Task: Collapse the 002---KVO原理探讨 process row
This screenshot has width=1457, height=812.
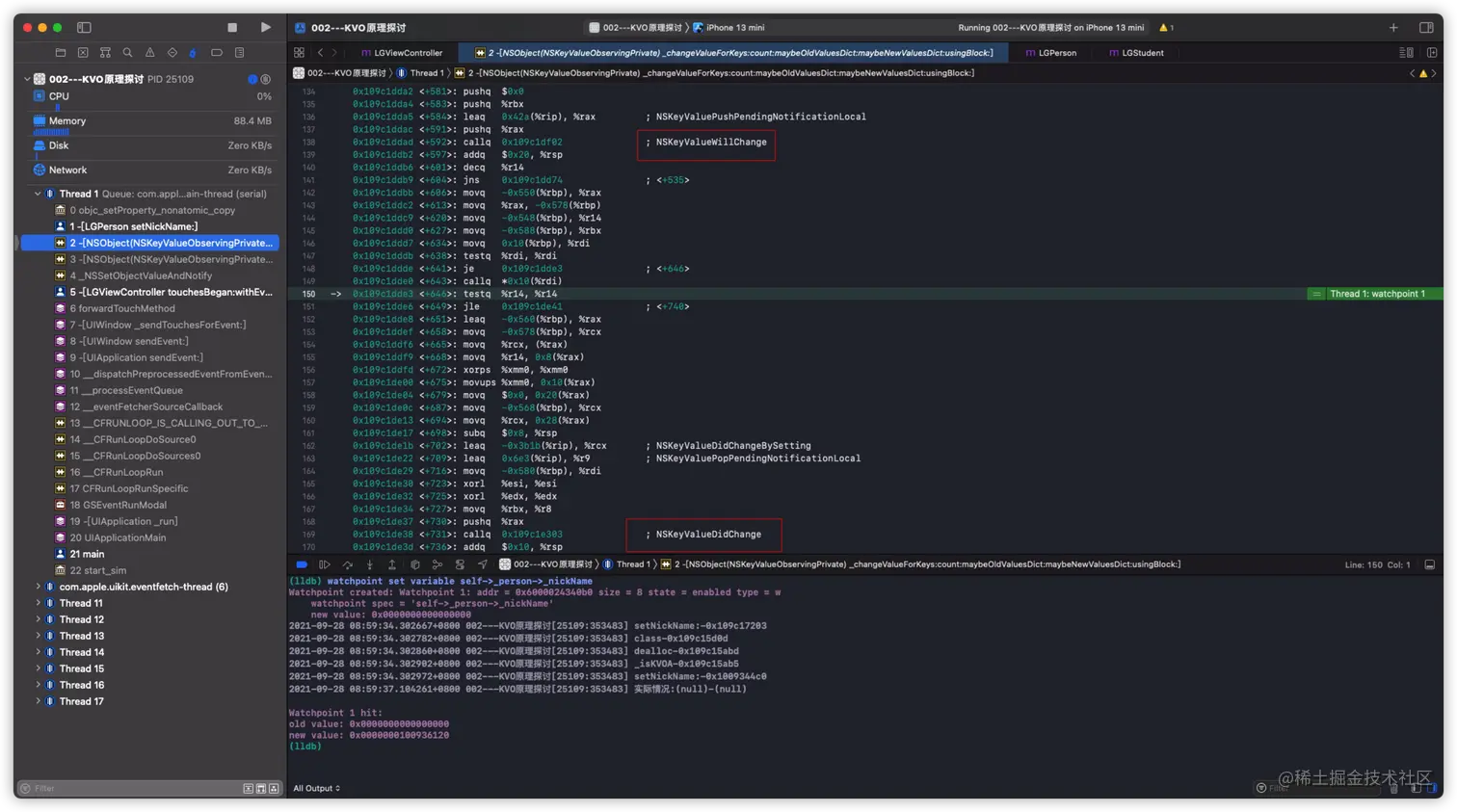Action: pyautogui.click(x=27, y=79)
